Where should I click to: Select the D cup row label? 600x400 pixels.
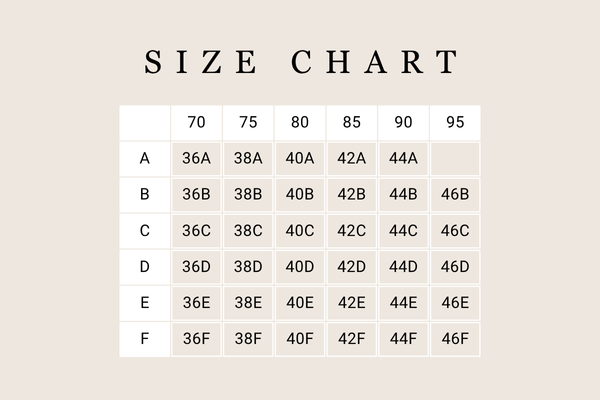pyautogui.click(x=145, y=267)
